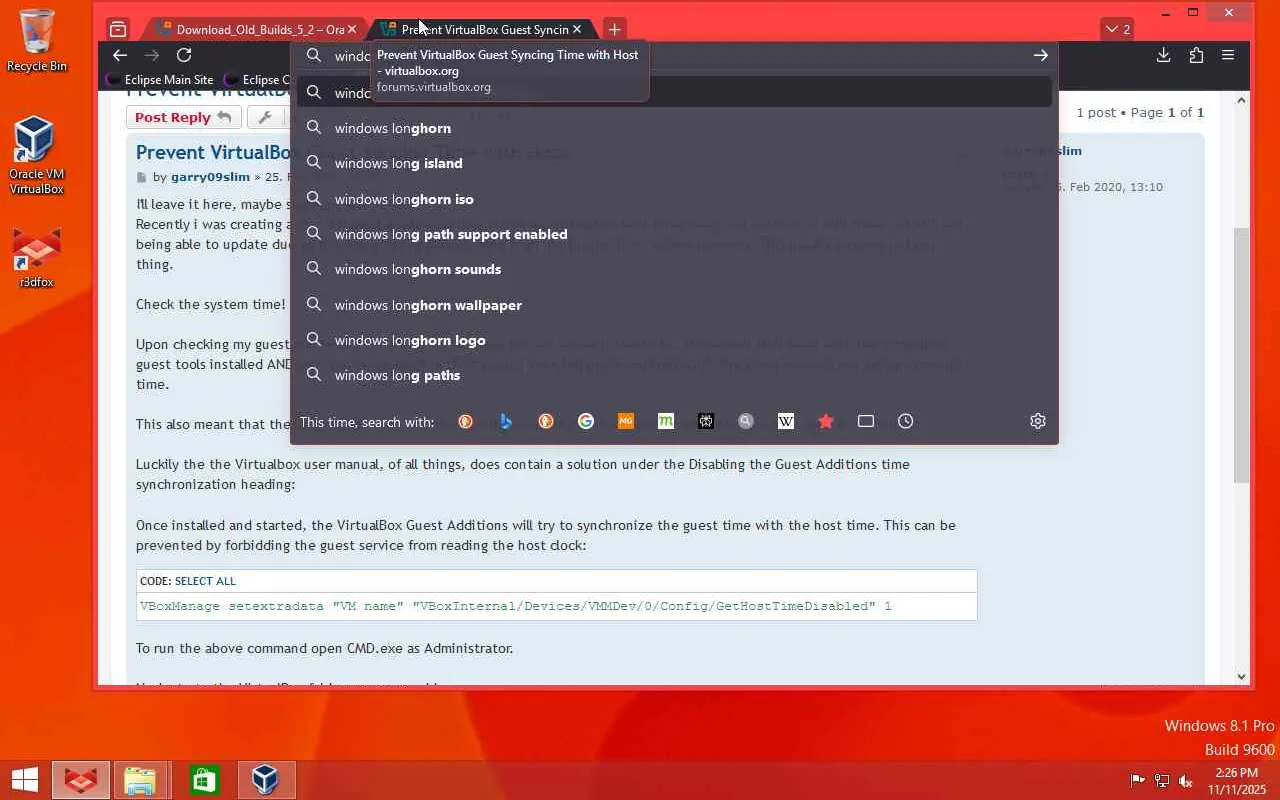Image resolution: width=1280 pixels, height=800 pixels.
Task: Open the garry09slim author link in post byline
Action: (x=210, y=177)
